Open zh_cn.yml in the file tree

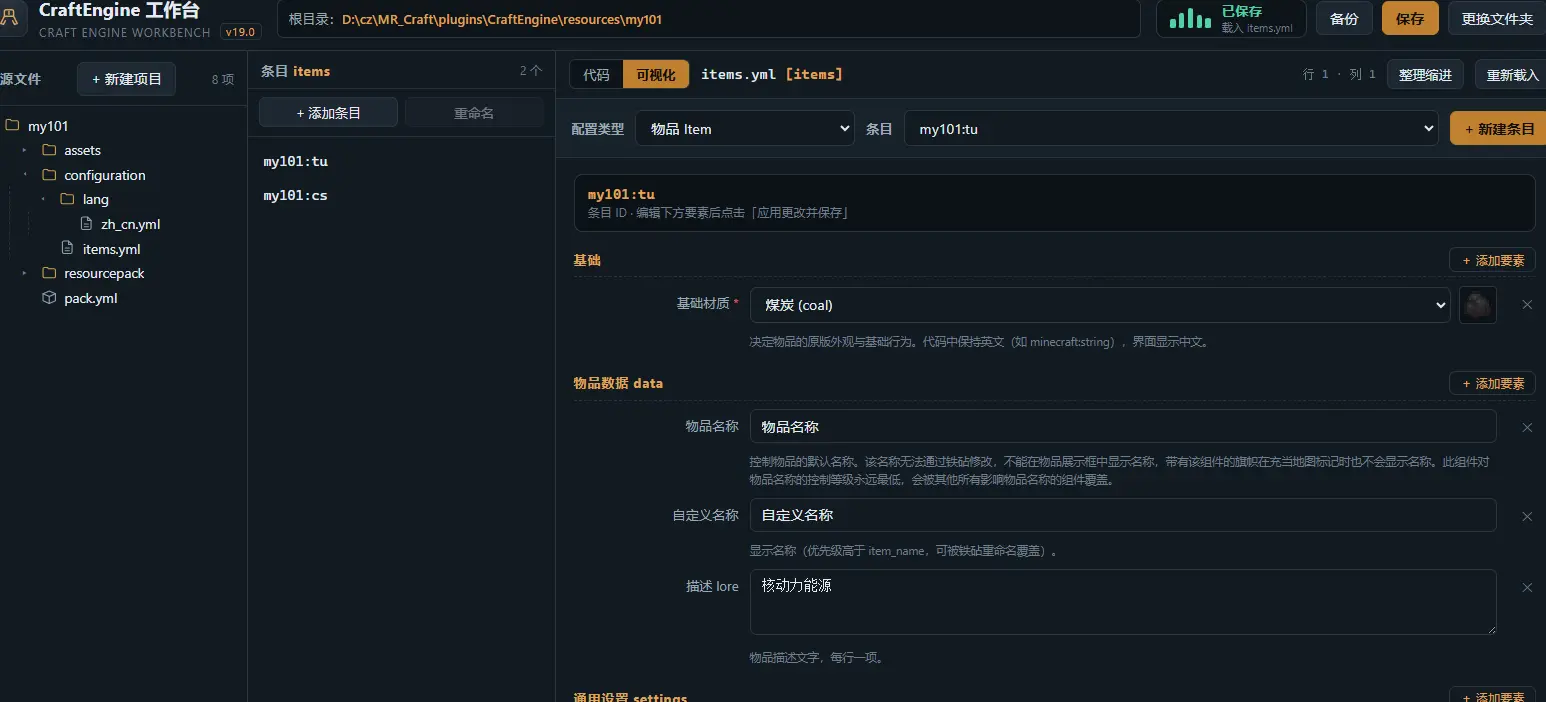pos(130,224)
